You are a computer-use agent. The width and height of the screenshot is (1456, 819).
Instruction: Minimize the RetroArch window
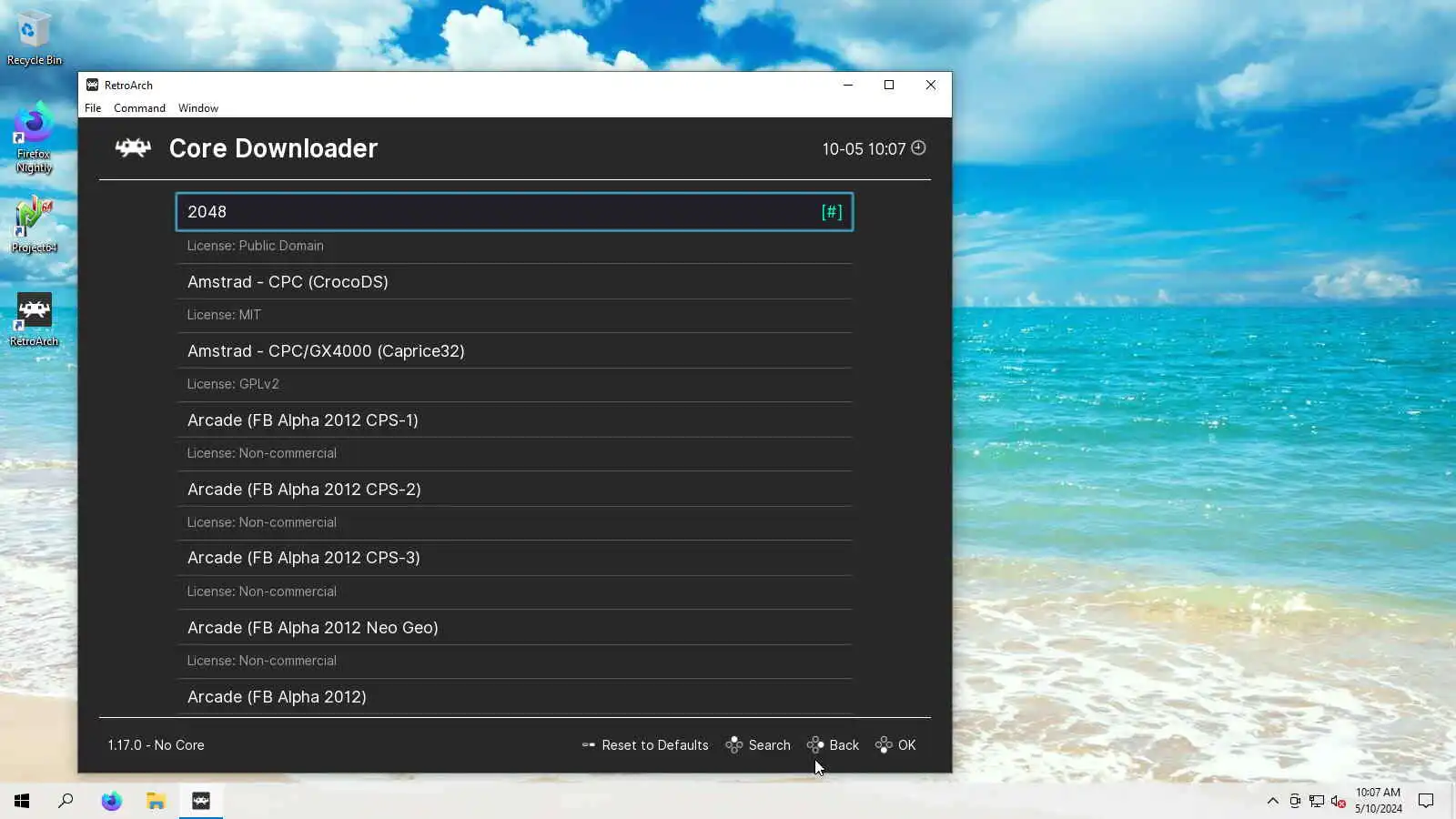[848, 85]
